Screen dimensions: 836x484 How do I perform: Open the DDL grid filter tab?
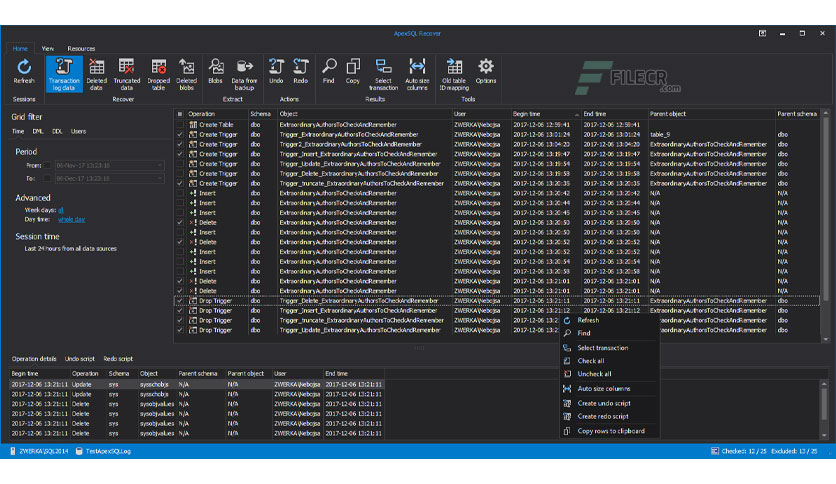[x=57, y=132]
